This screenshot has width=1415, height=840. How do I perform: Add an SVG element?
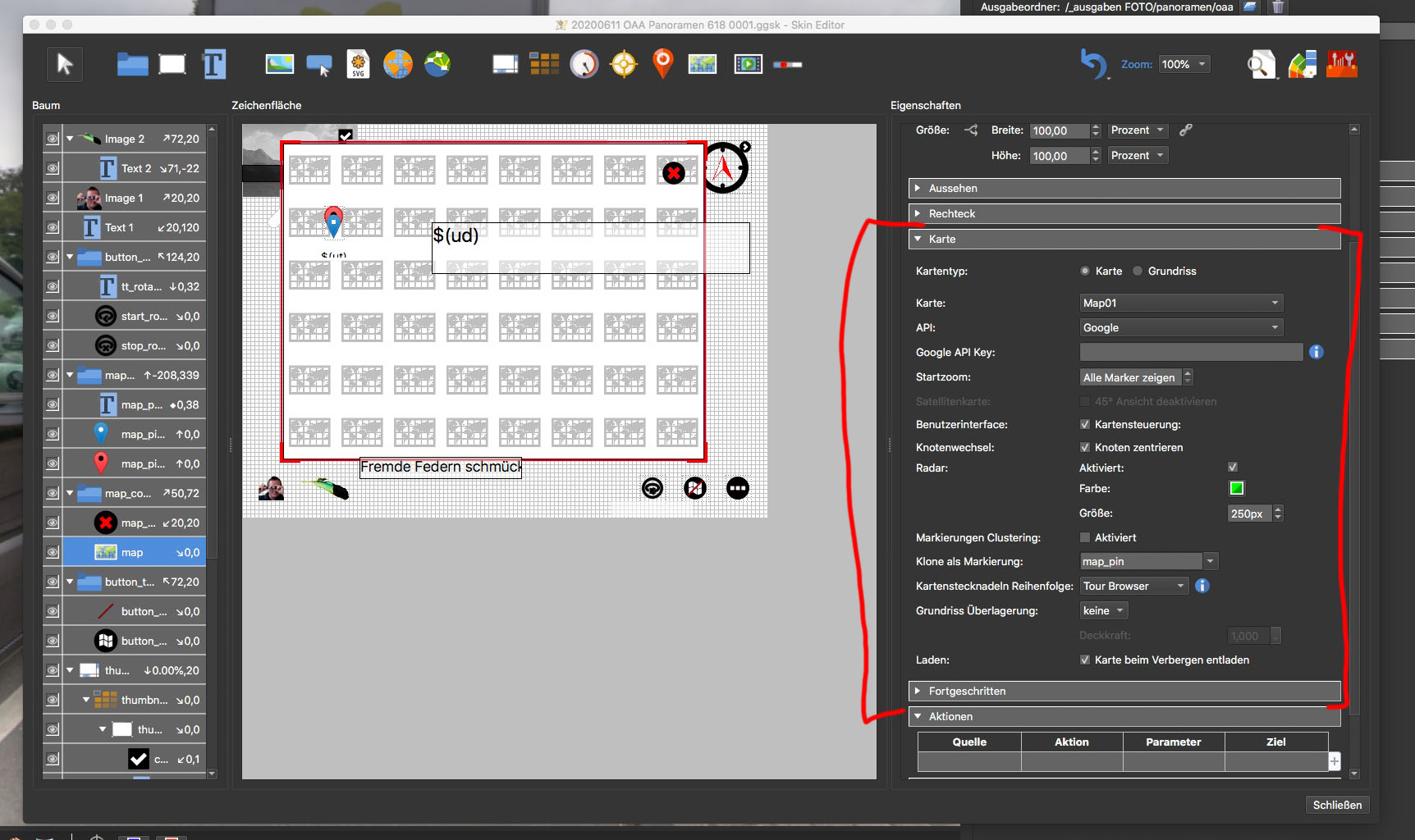tap(358, 64)
